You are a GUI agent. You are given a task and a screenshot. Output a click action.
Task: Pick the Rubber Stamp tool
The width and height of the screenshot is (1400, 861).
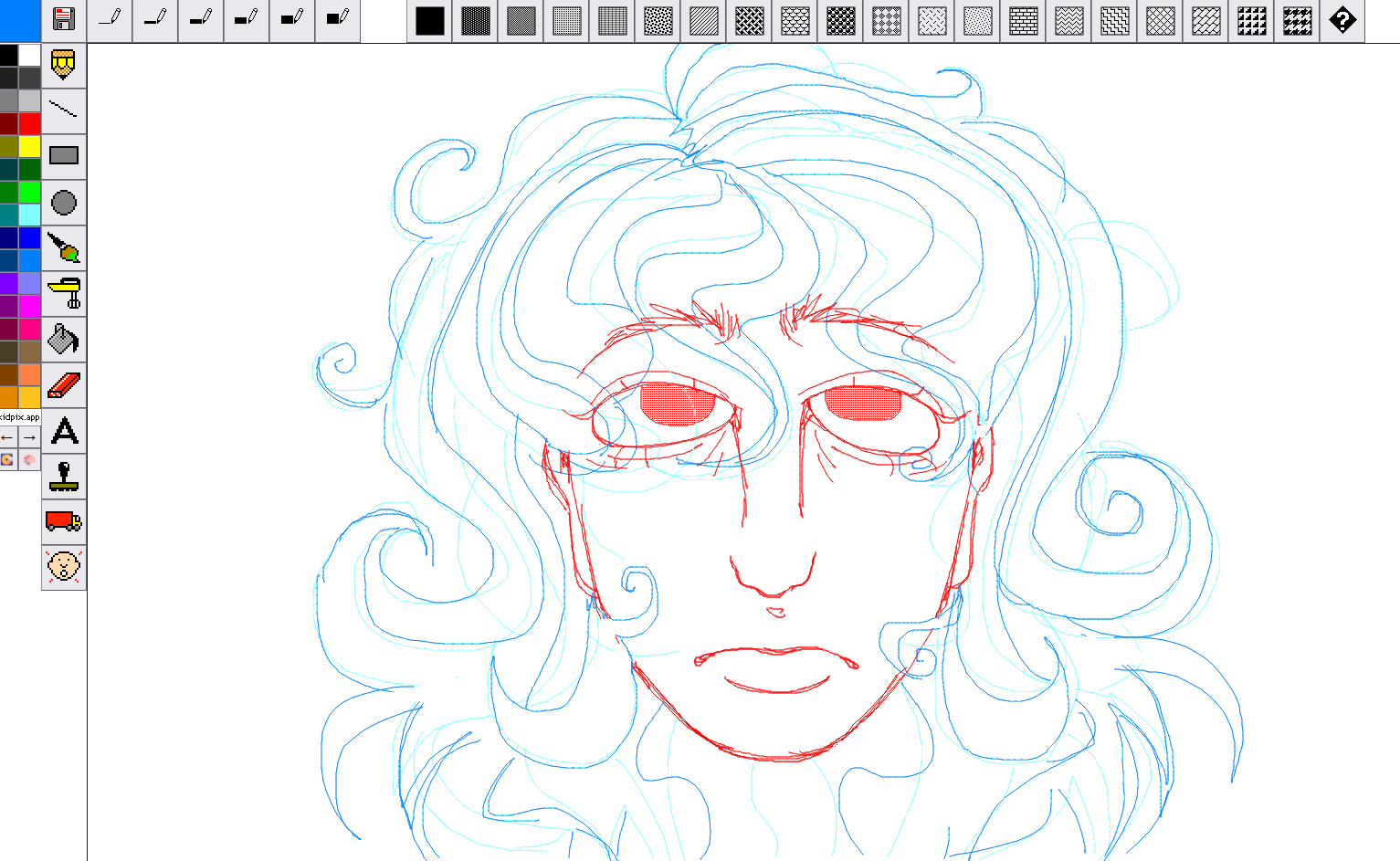64,477
